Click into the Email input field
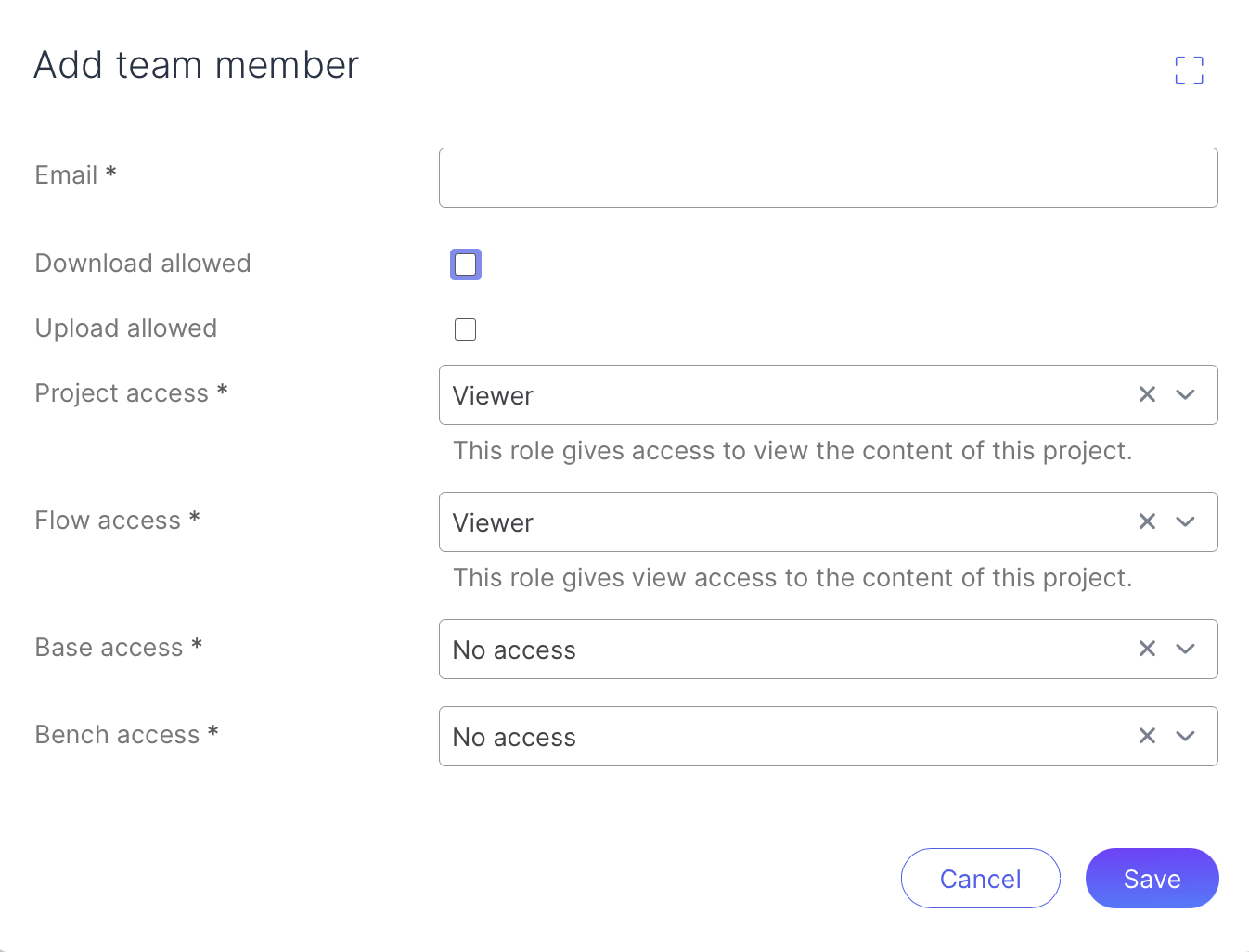 pos(828,177)
